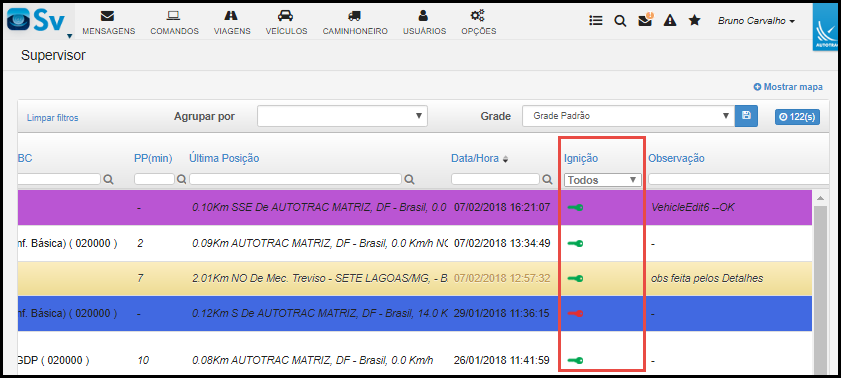Click the Sv application logo

click(36, 20)
